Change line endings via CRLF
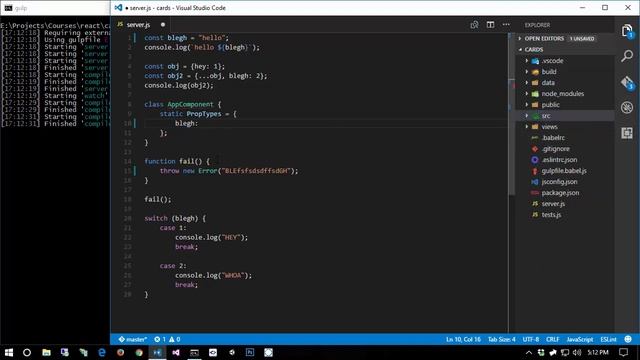This screenshot has height=360, width=640. point(553,339)
